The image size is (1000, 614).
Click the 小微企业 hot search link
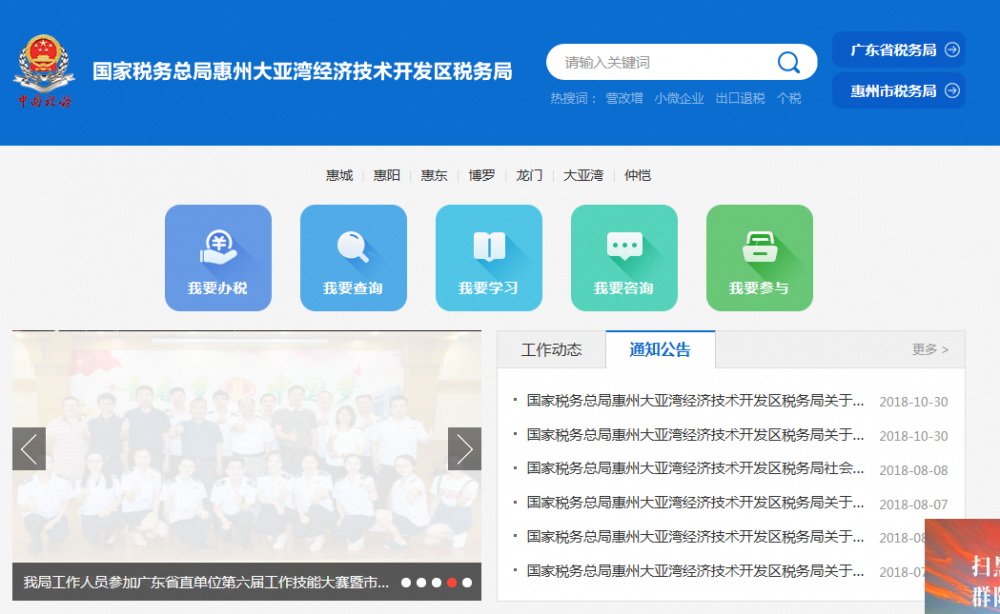click(679, 98)
